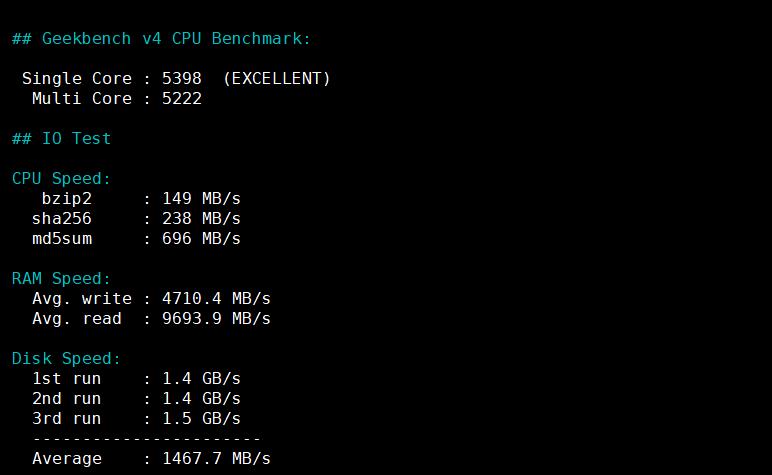Click the Single Core score 5398
Viewport: 772px width, 475px height.
(181, 78)
